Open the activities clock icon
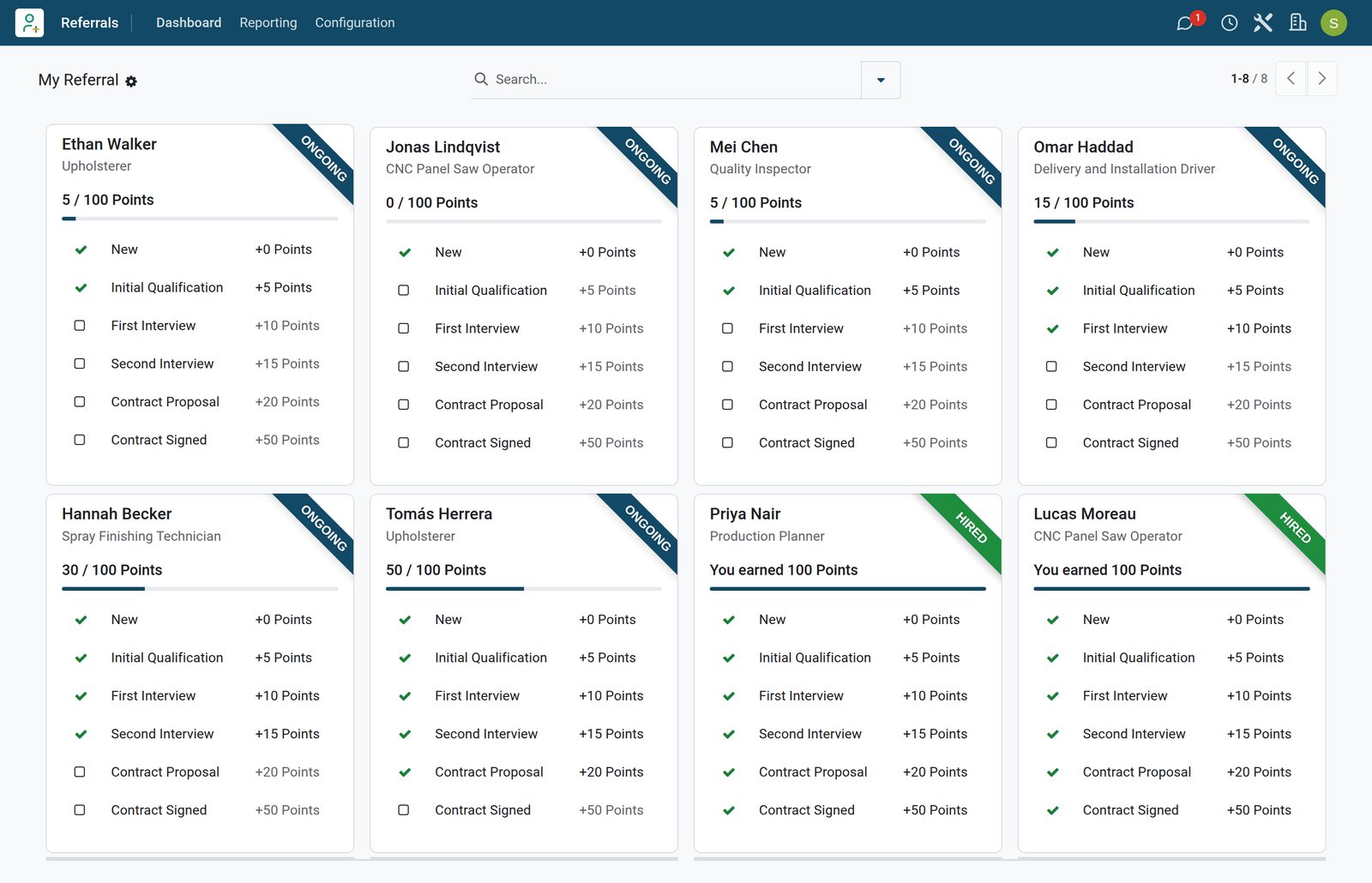Viewport: 1372px width, 883px height. (1229, 23)
